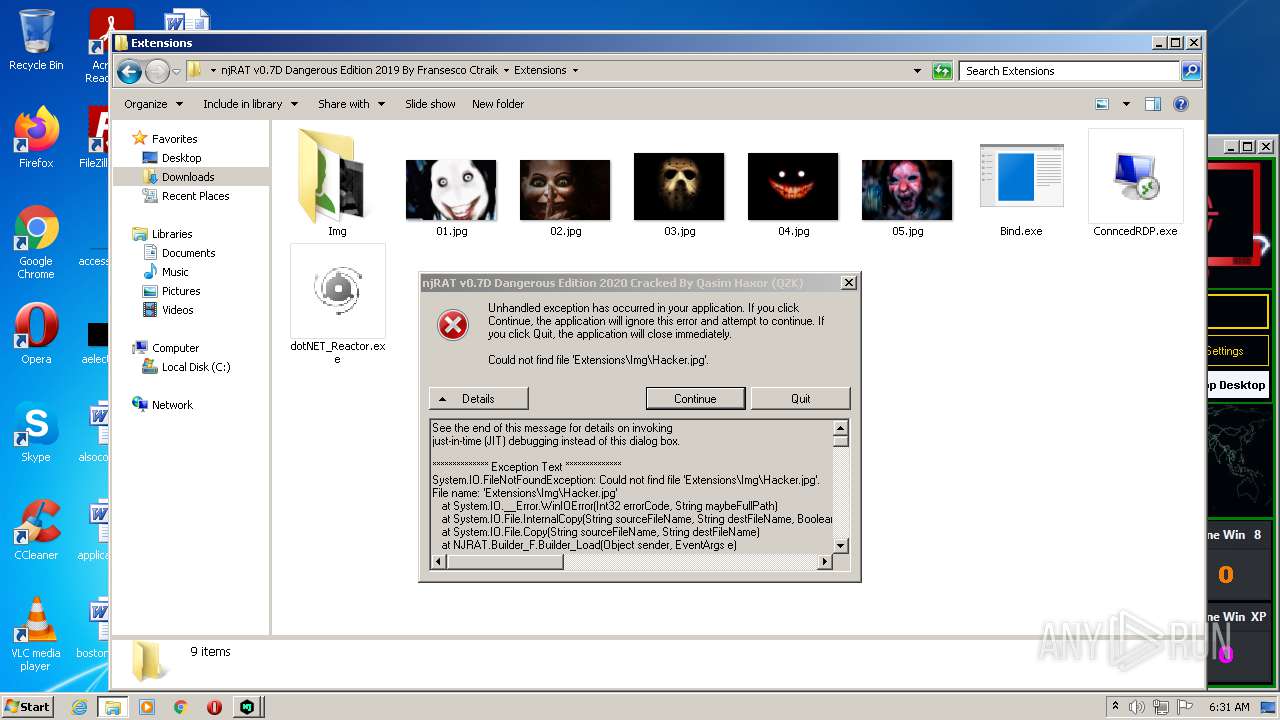1280x720 pixels.
Task: Open the Videos library
Action: click(177, 310)
